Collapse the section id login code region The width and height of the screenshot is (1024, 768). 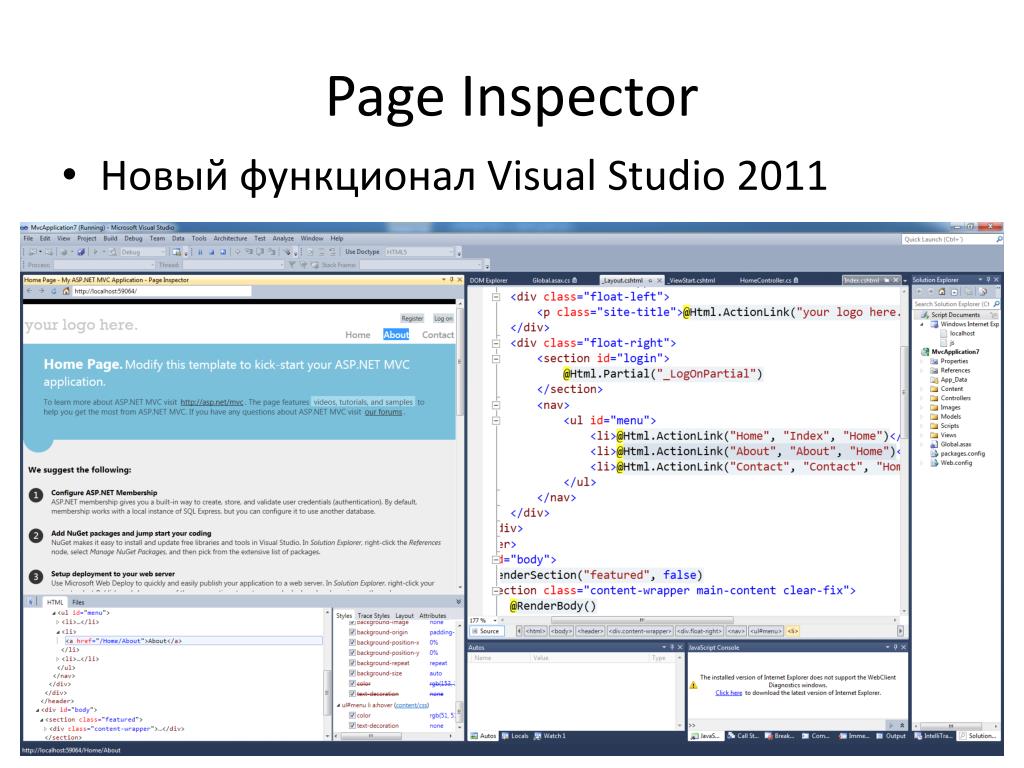tap(496, 359)
